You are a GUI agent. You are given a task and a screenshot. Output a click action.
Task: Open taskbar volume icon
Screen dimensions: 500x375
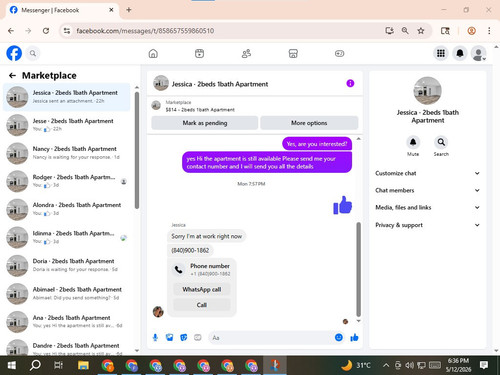409,365
